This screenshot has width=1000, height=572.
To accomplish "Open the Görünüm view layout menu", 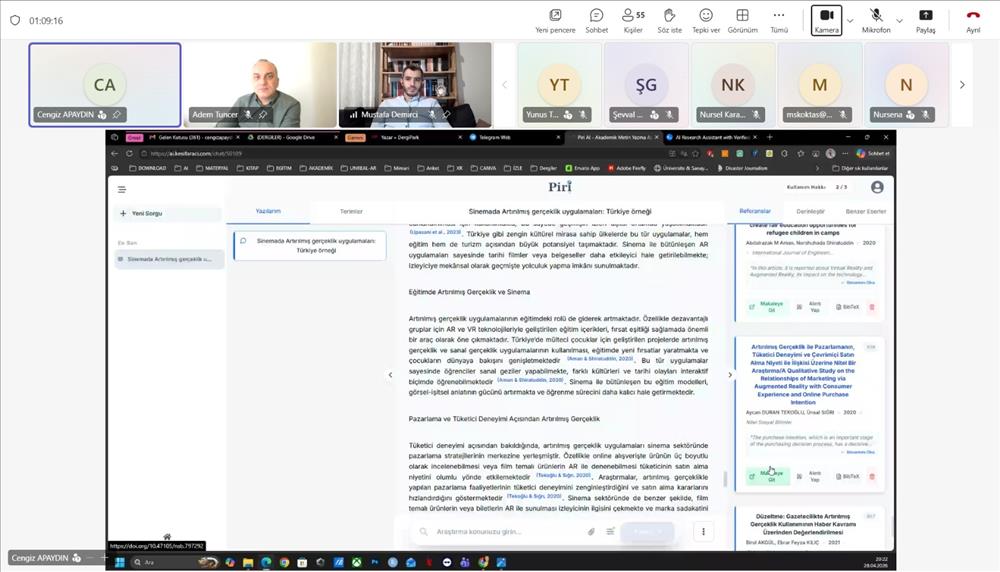I will click(742, 16).
